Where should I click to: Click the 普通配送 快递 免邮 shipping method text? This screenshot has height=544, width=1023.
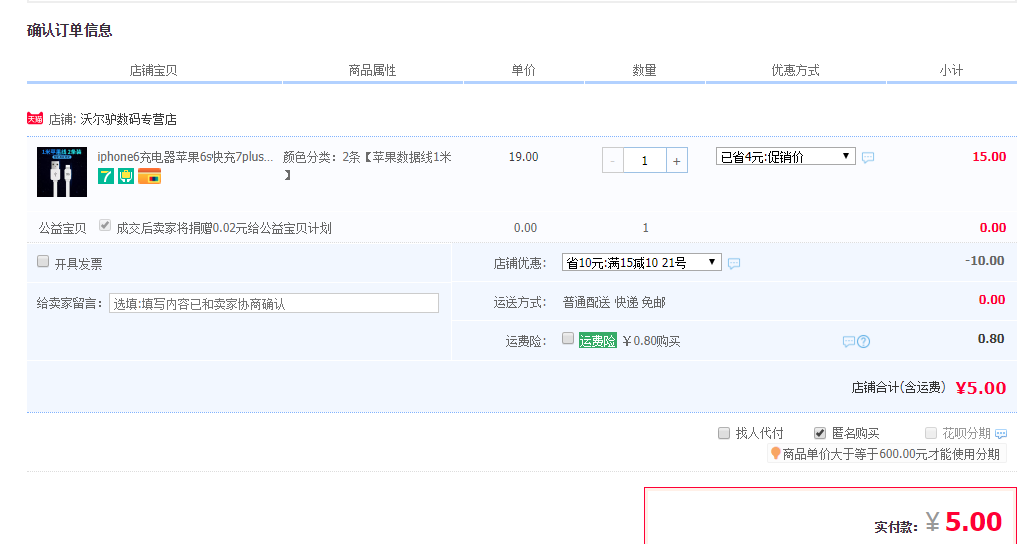614,303
